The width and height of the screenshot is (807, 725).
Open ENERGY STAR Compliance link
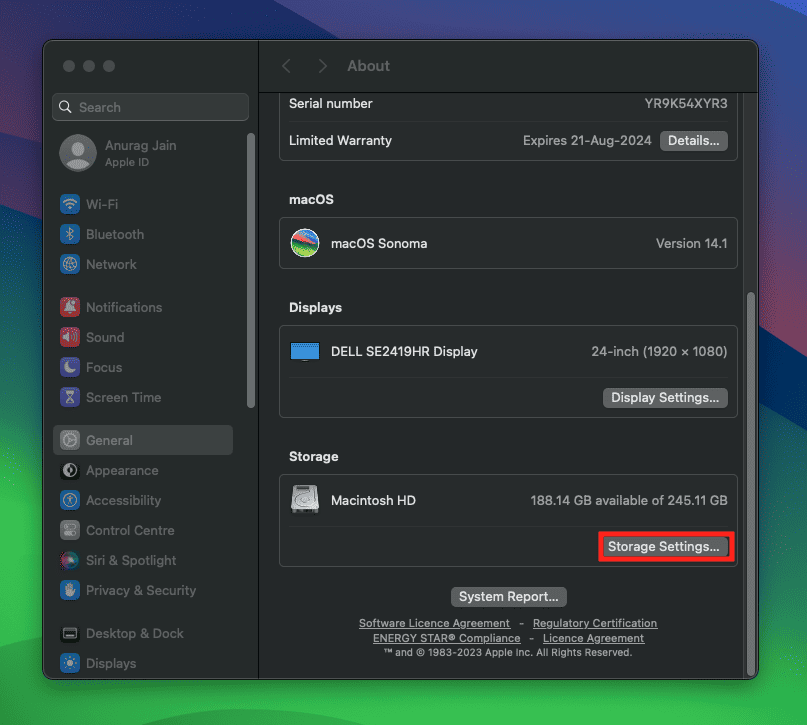[447, 638]
